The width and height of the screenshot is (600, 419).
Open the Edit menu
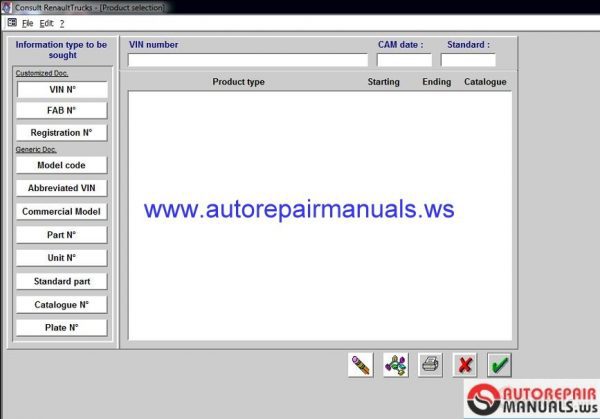pyautogui.click(x=46, y=24)
